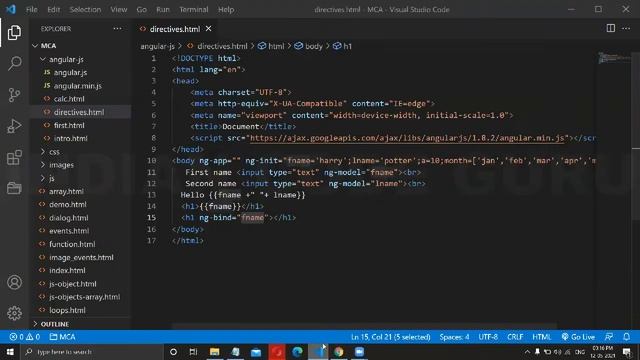Open Google Chrome from taskbar
640x360 pixels.
(x=338, y=351)
